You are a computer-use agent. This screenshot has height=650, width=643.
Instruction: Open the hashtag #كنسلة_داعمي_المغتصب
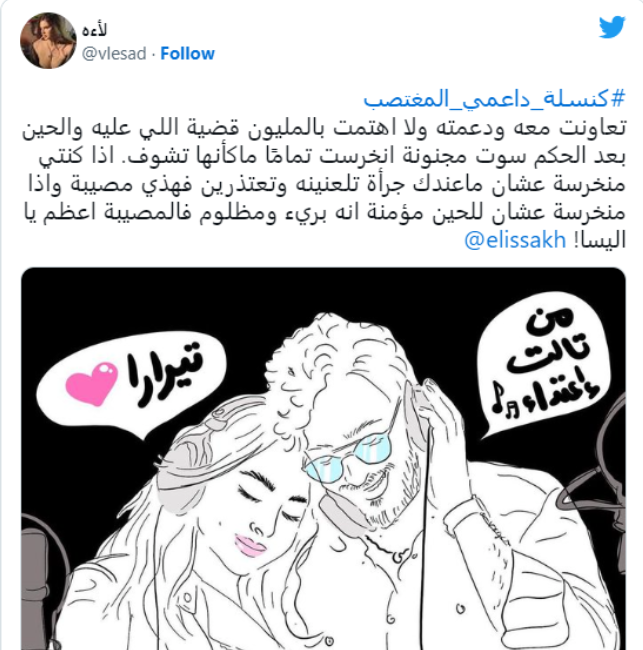(x=494, y=99)
